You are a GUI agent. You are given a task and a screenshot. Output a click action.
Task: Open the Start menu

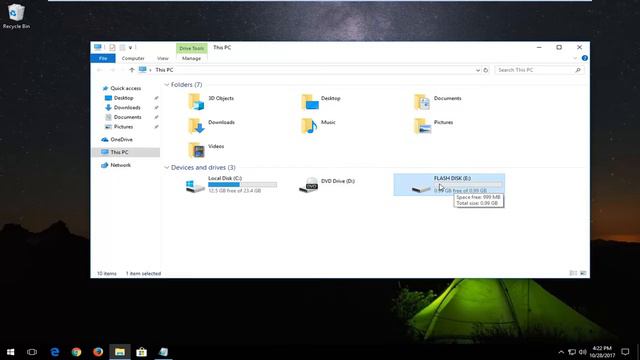click(x=11, y=352)
